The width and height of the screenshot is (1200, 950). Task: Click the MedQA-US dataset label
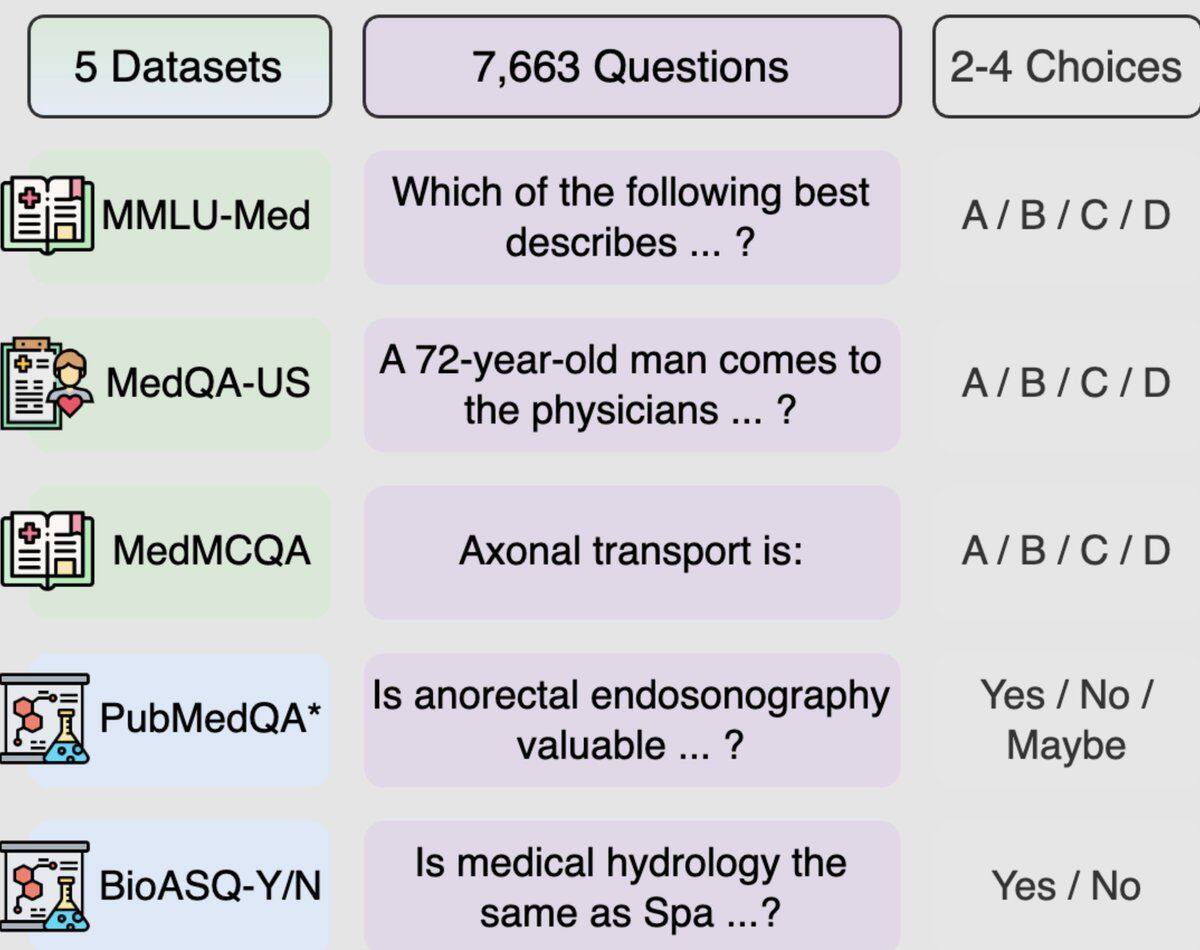pos(208,383)
